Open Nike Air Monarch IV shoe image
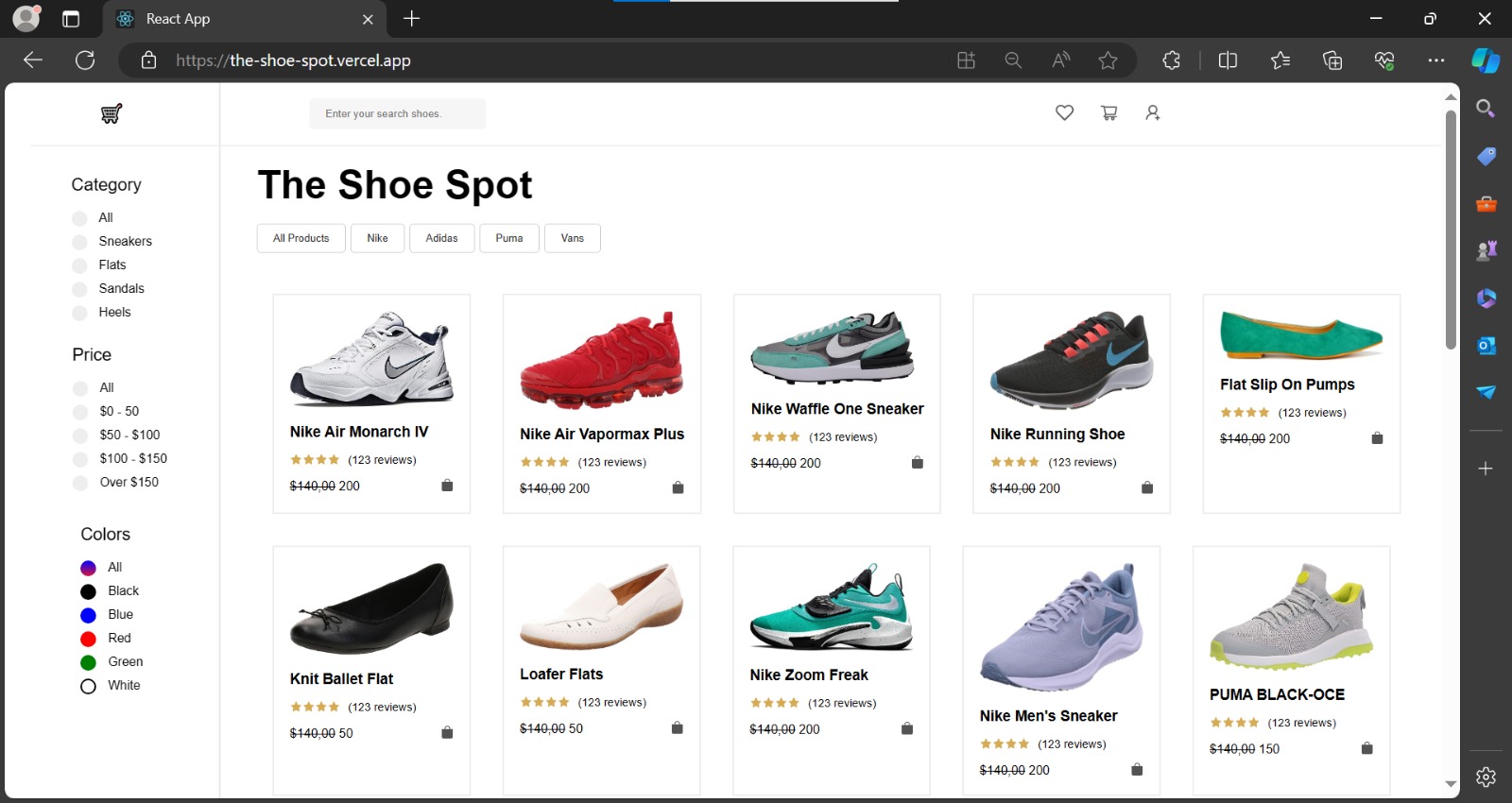 pos(371,359)
